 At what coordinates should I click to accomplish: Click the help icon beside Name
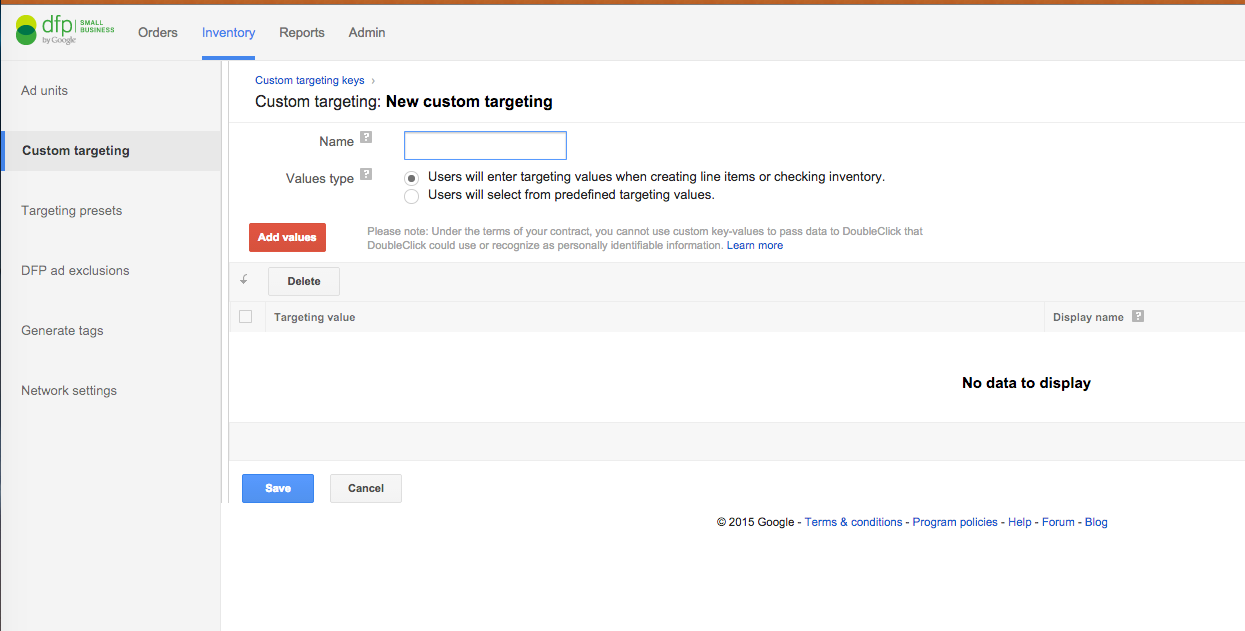(366, 138)
